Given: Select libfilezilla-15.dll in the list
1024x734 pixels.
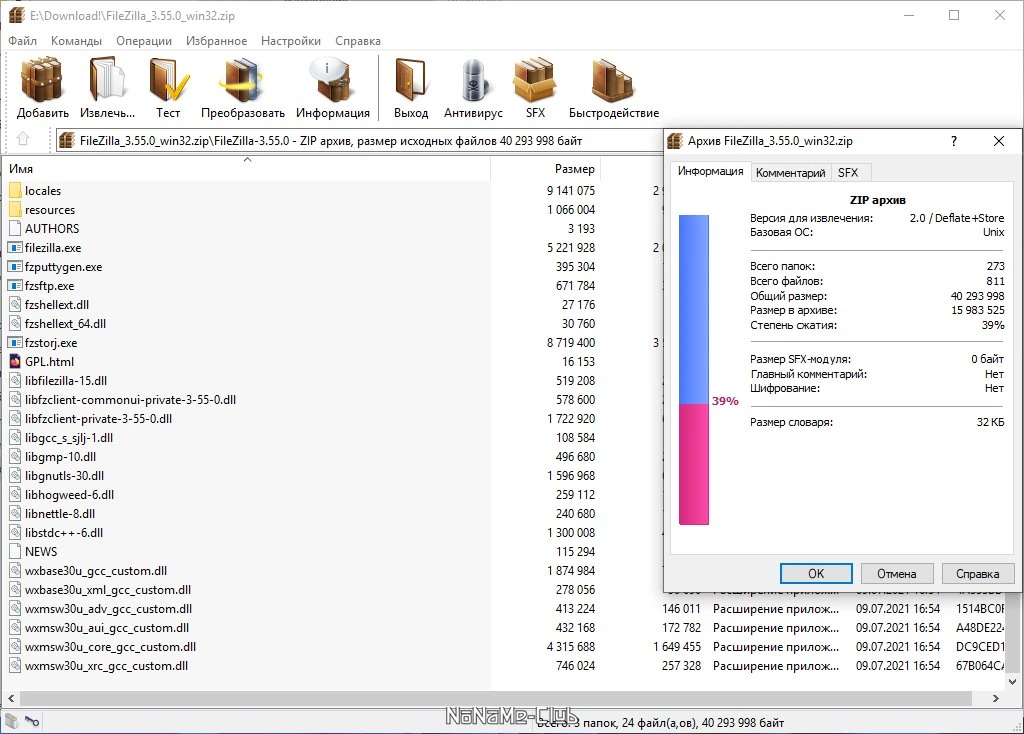Looking at the screenshot, I should coord(66,380).
